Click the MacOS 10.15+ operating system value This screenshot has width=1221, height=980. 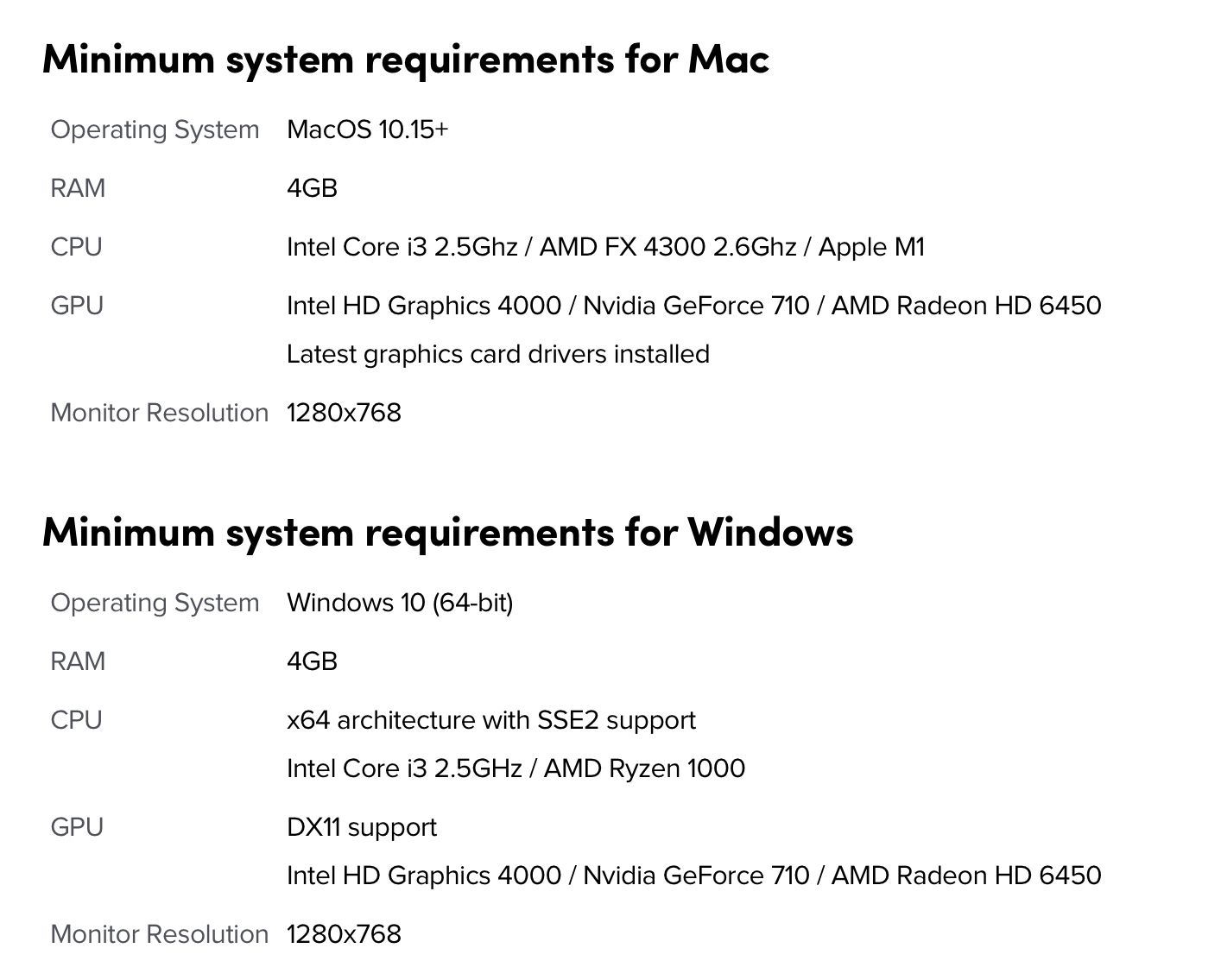tap(368, 130)
